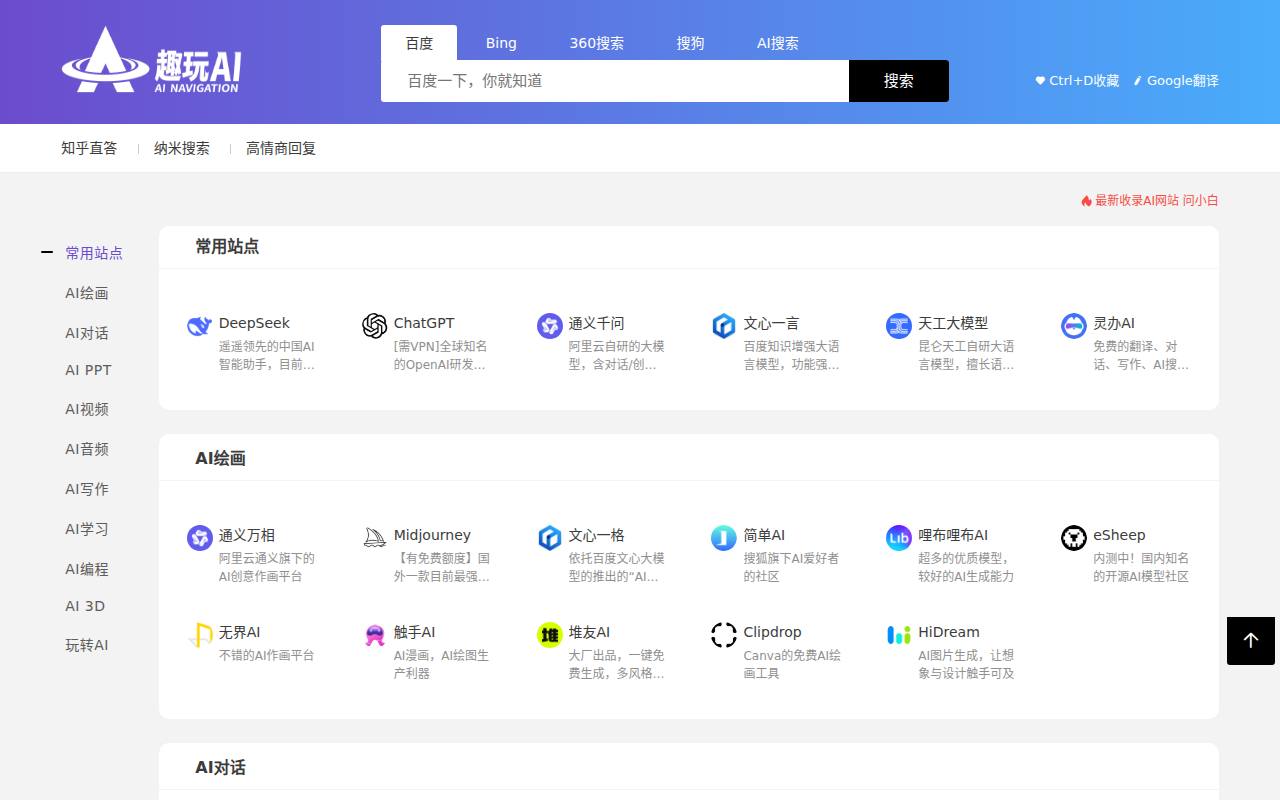Click the flame icon beside 最新收录AI网站

tap(1086, 201)
